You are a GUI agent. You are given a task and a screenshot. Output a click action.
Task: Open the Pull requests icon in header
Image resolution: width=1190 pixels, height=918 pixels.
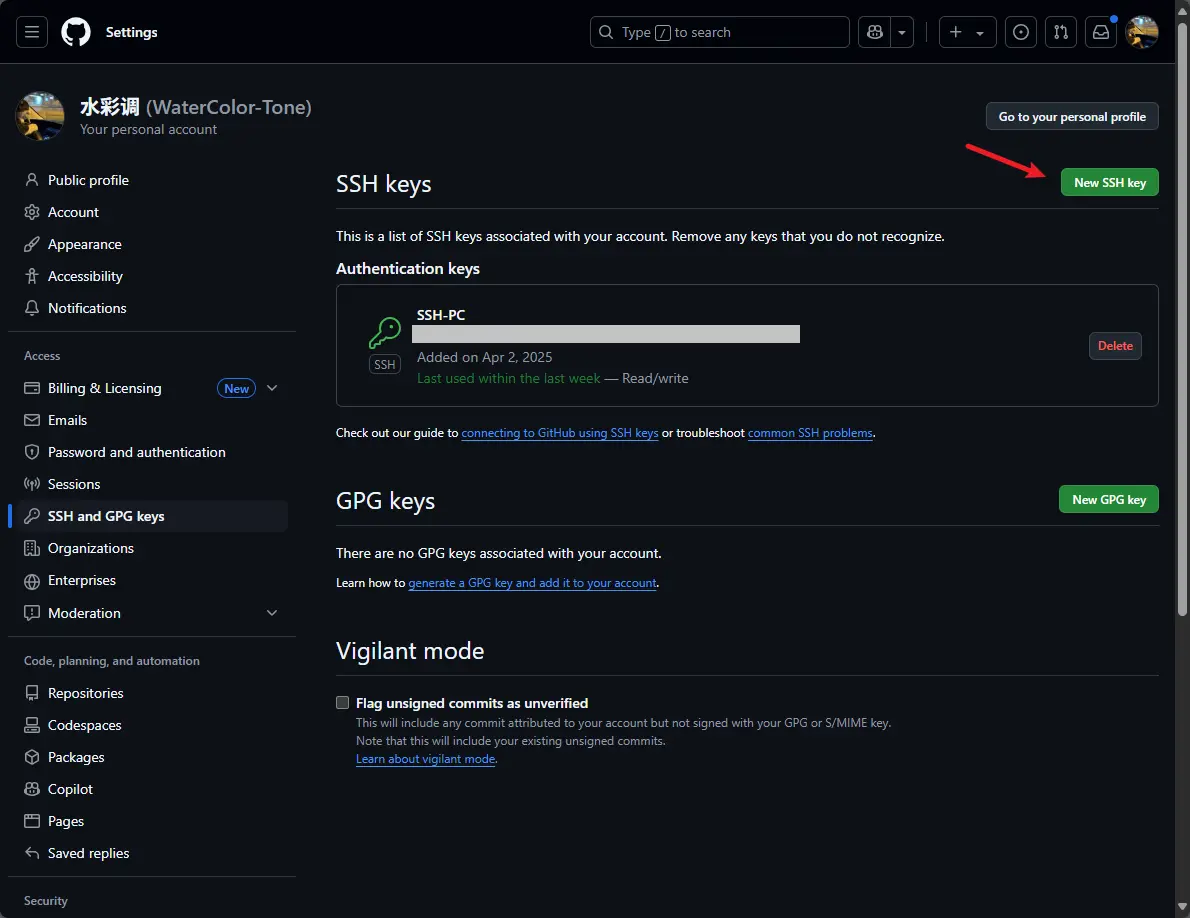(1060, 32)
